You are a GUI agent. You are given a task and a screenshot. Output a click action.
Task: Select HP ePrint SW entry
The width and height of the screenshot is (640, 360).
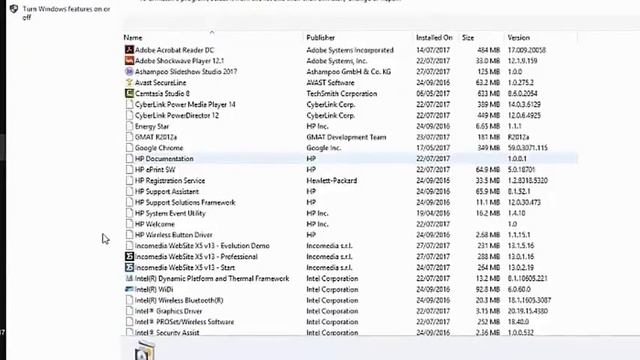[155, 170]
